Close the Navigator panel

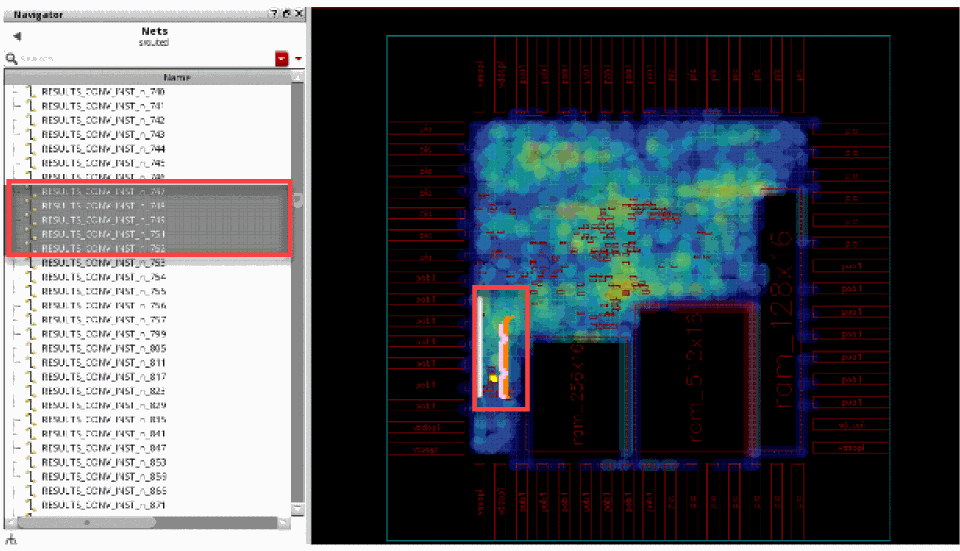[299, 13]
